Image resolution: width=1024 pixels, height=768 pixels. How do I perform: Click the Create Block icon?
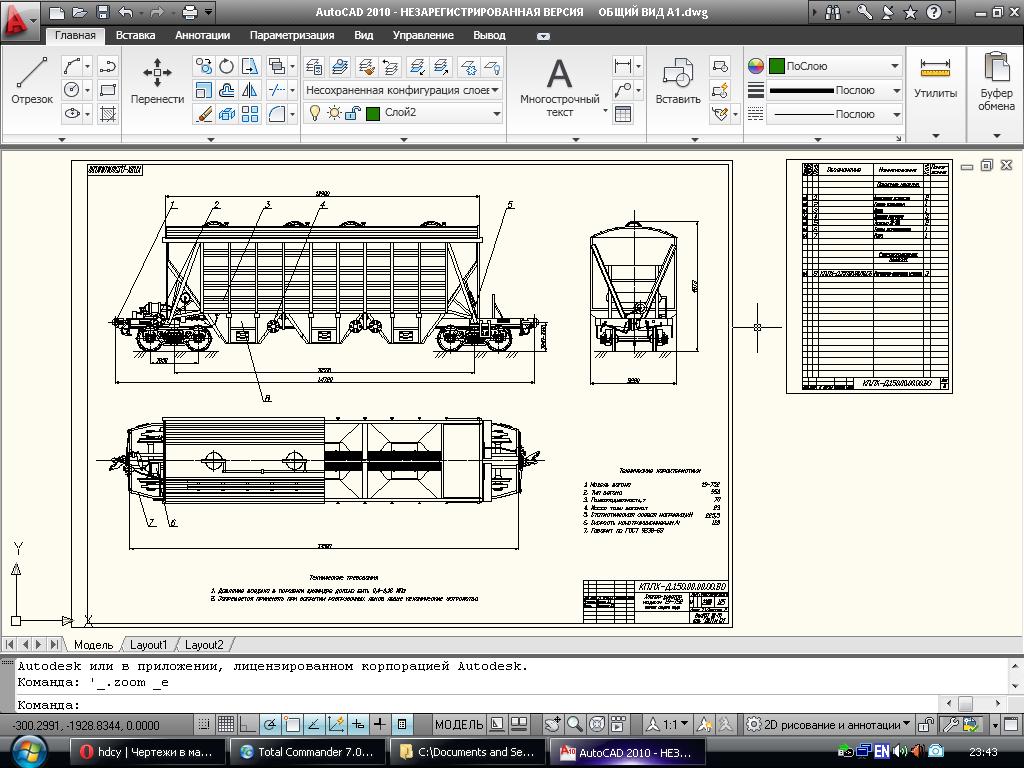click(x=720, y=66)
